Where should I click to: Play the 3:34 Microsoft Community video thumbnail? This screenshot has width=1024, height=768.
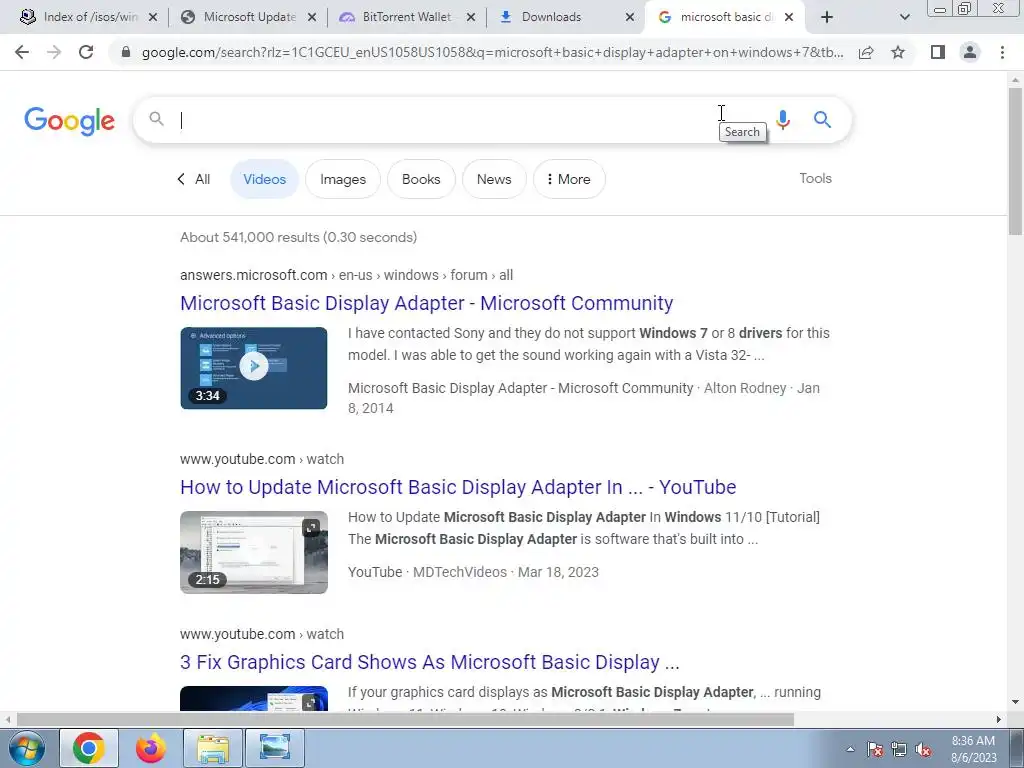[253, 368]
